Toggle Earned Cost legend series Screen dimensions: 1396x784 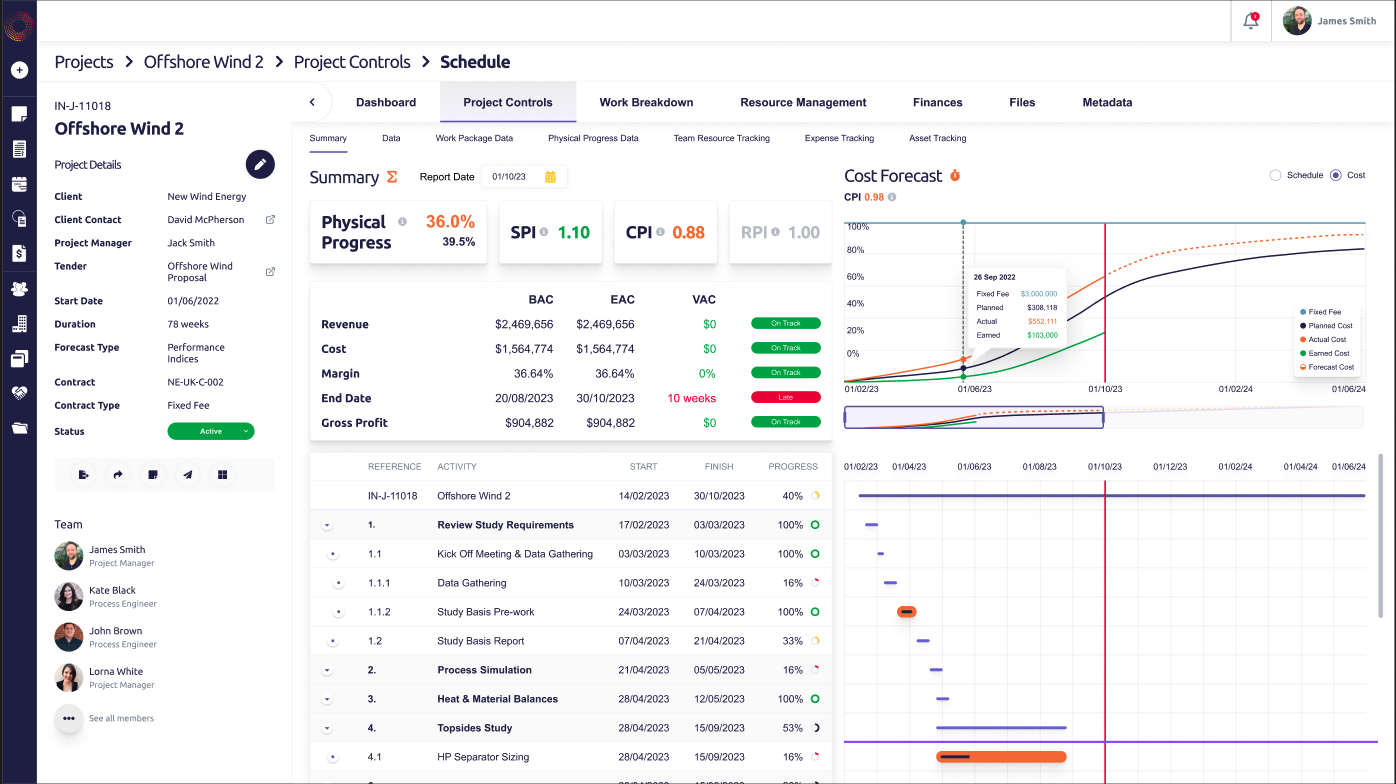1324,353
